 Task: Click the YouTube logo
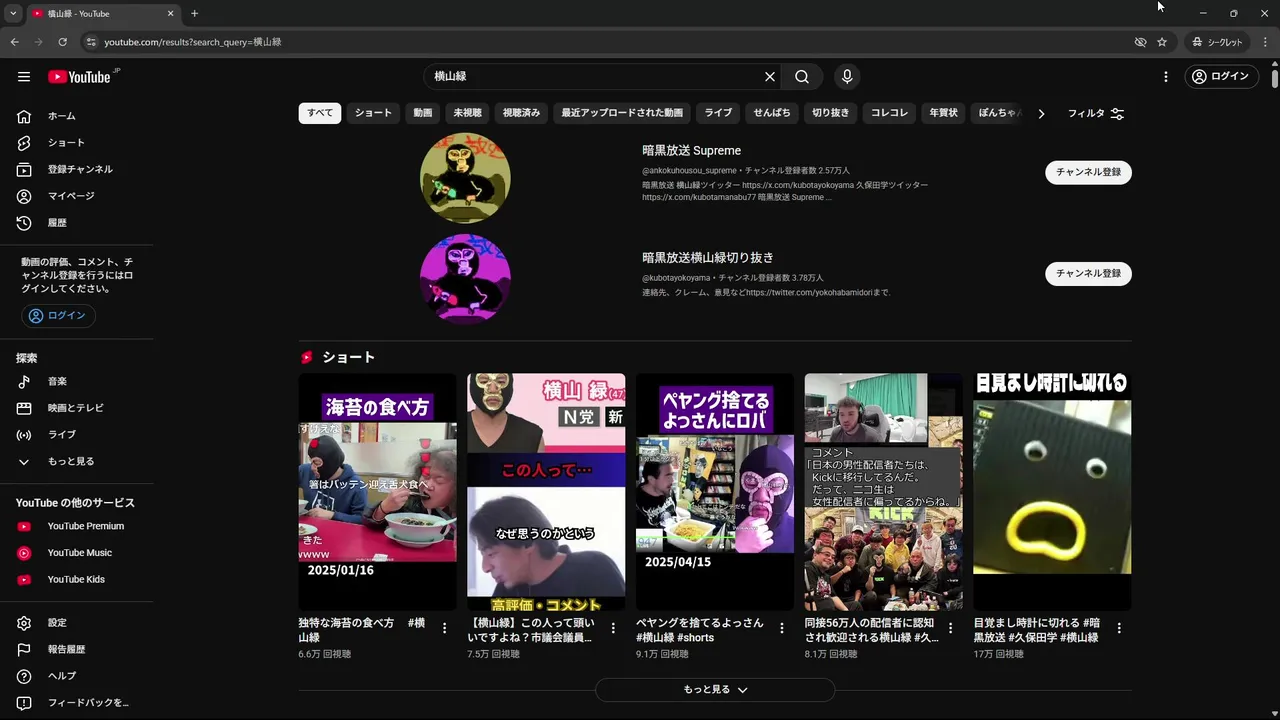pyautogui.click(x=80, y=77)
